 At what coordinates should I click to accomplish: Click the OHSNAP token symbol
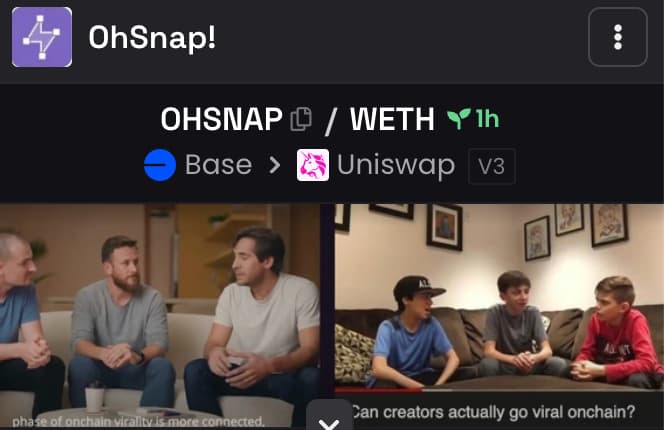click(221, 119)
